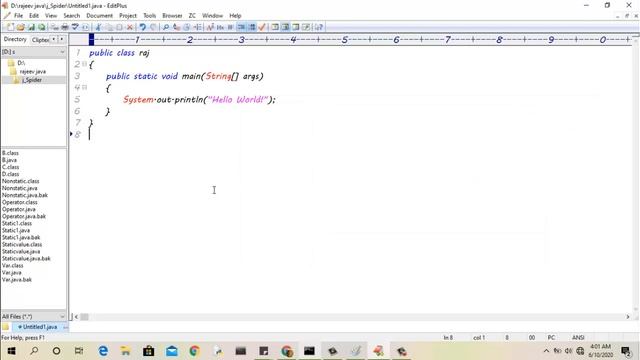Screen dimensions: 640x360
Task: Click the Copy toolbar icon
Action: [x=109, y=27]
